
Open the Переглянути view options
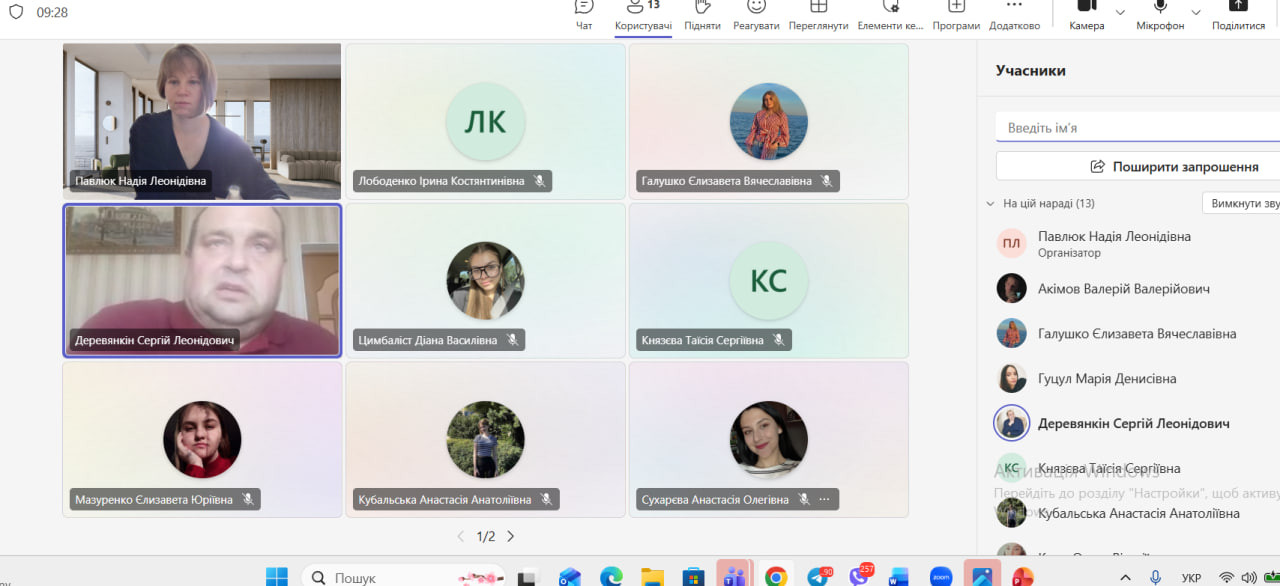pyautogui.click(x=818, y=14)
